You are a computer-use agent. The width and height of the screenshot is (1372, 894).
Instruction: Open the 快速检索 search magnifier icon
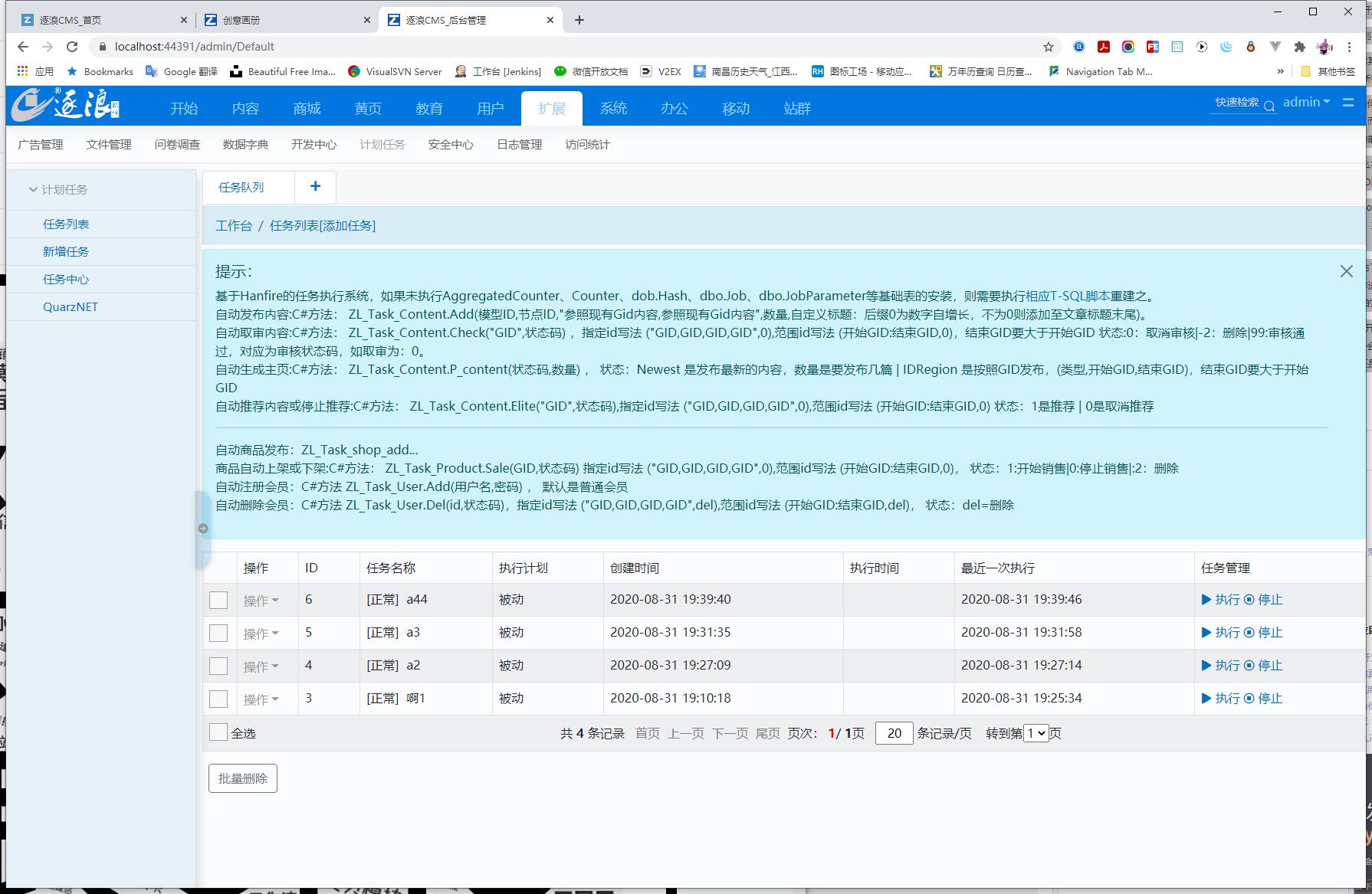point(1270,106)
